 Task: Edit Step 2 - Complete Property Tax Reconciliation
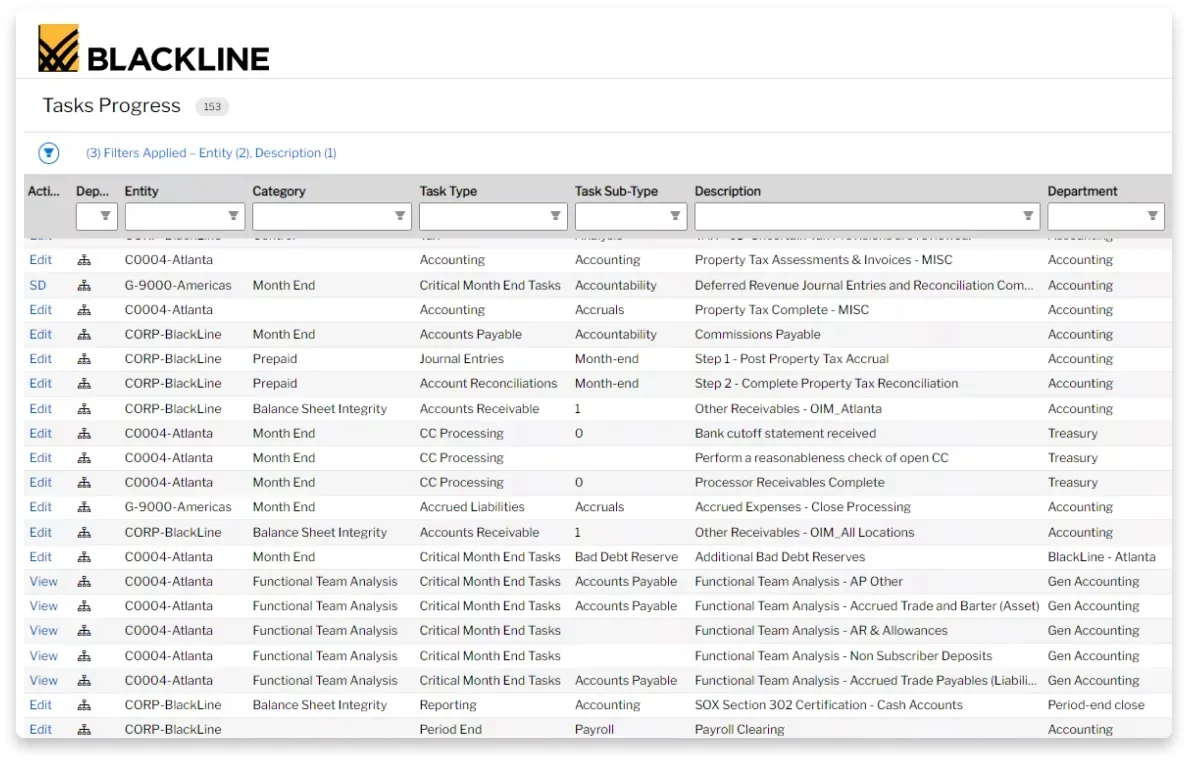click(40, 383)
